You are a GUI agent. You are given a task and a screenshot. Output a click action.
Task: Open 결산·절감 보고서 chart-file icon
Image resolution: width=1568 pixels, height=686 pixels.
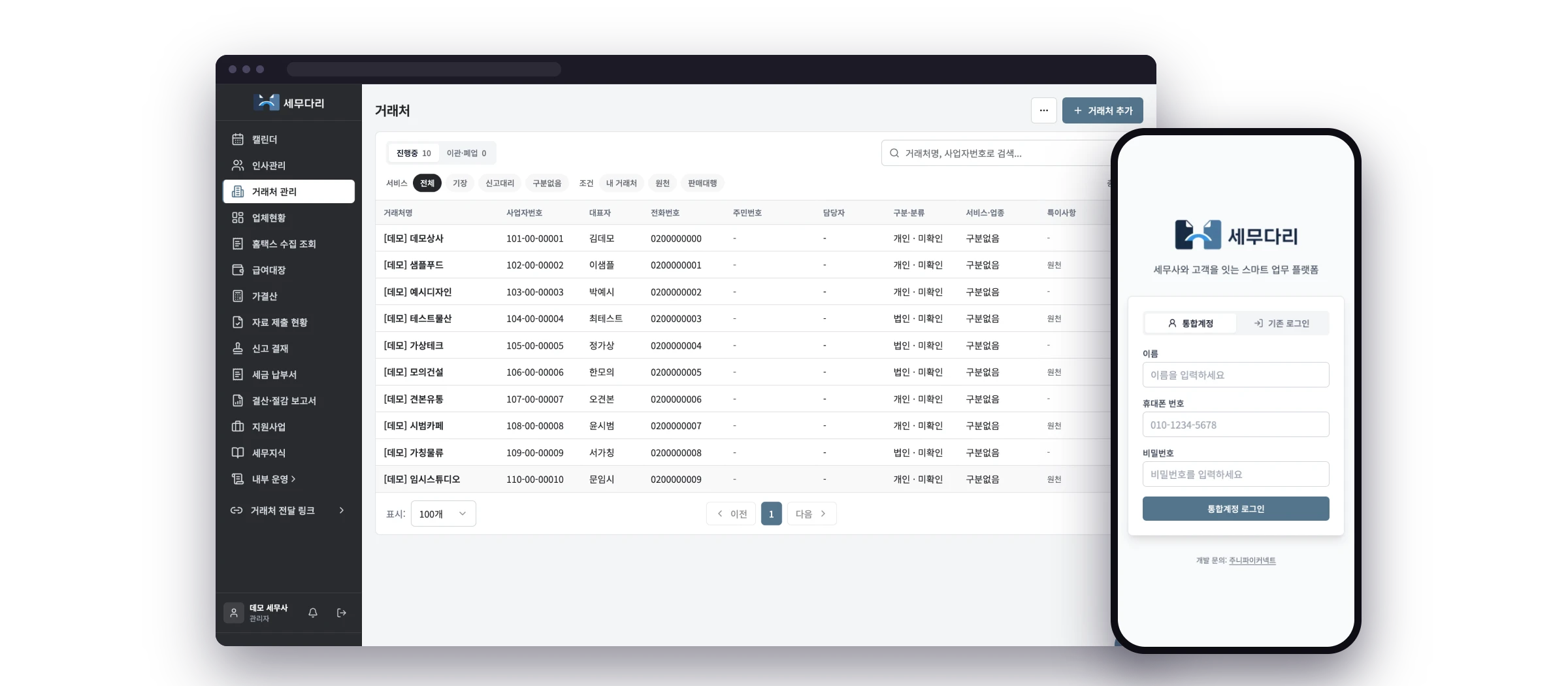[238, 400]
